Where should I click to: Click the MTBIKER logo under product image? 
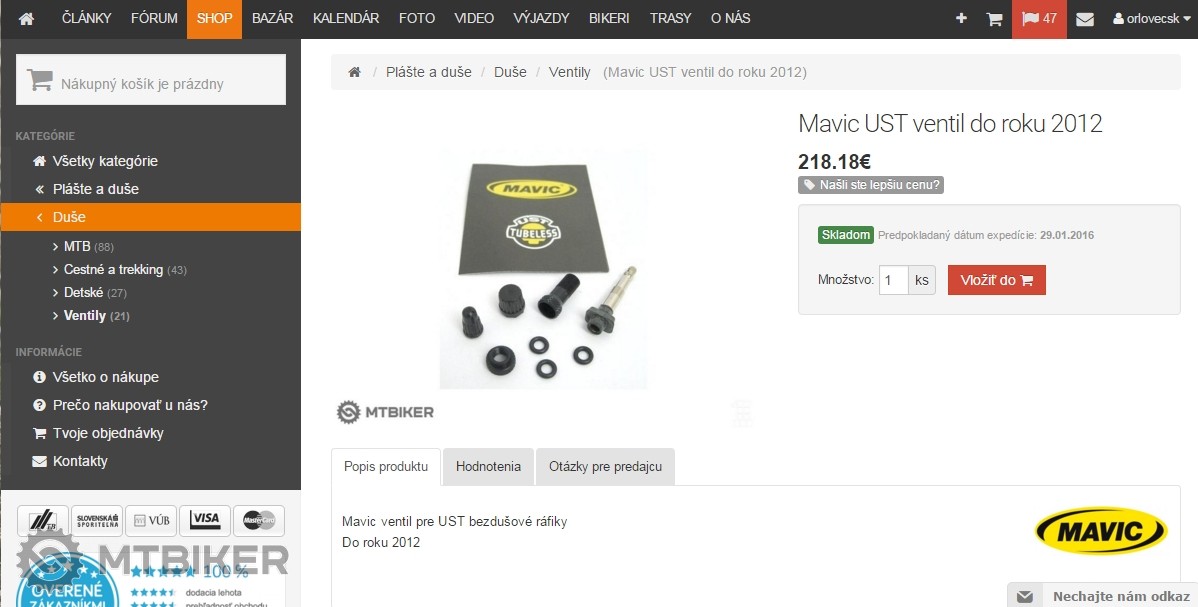[x=385, y=412]
